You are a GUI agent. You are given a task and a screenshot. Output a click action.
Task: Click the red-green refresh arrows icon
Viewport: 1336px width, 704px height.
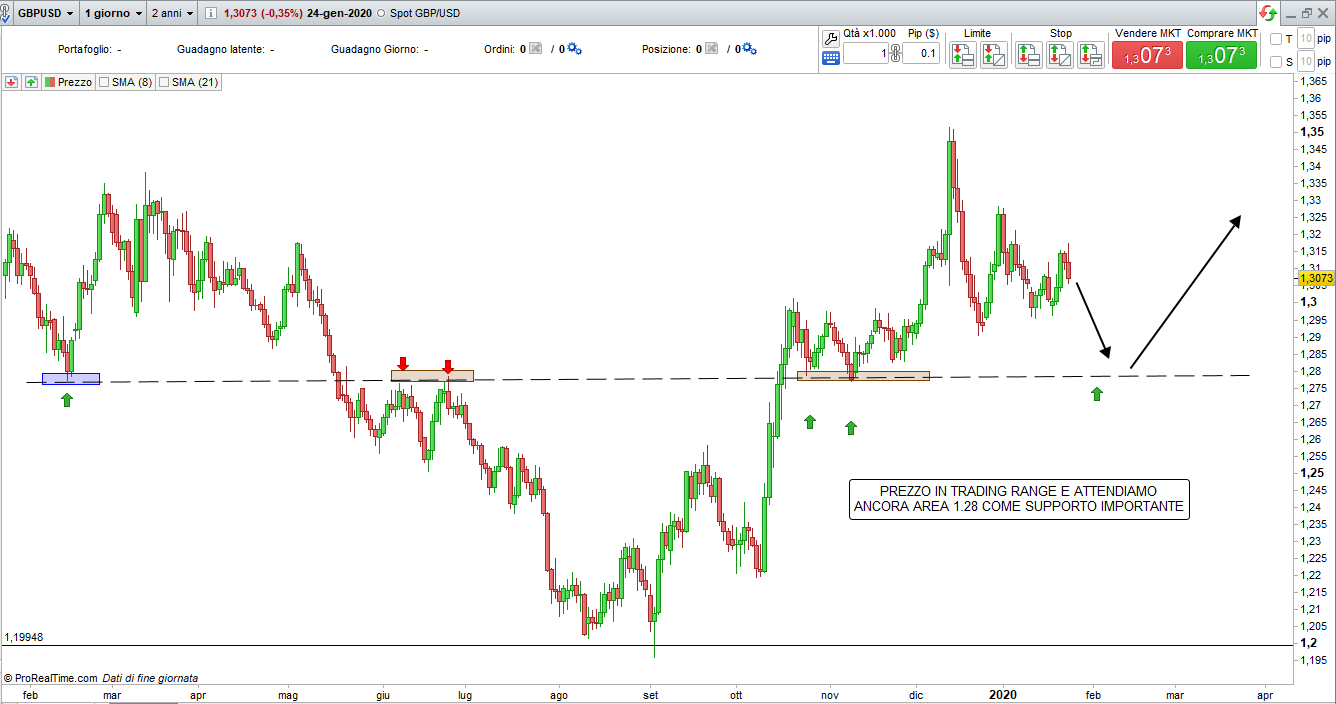(x=1268, y=13)
